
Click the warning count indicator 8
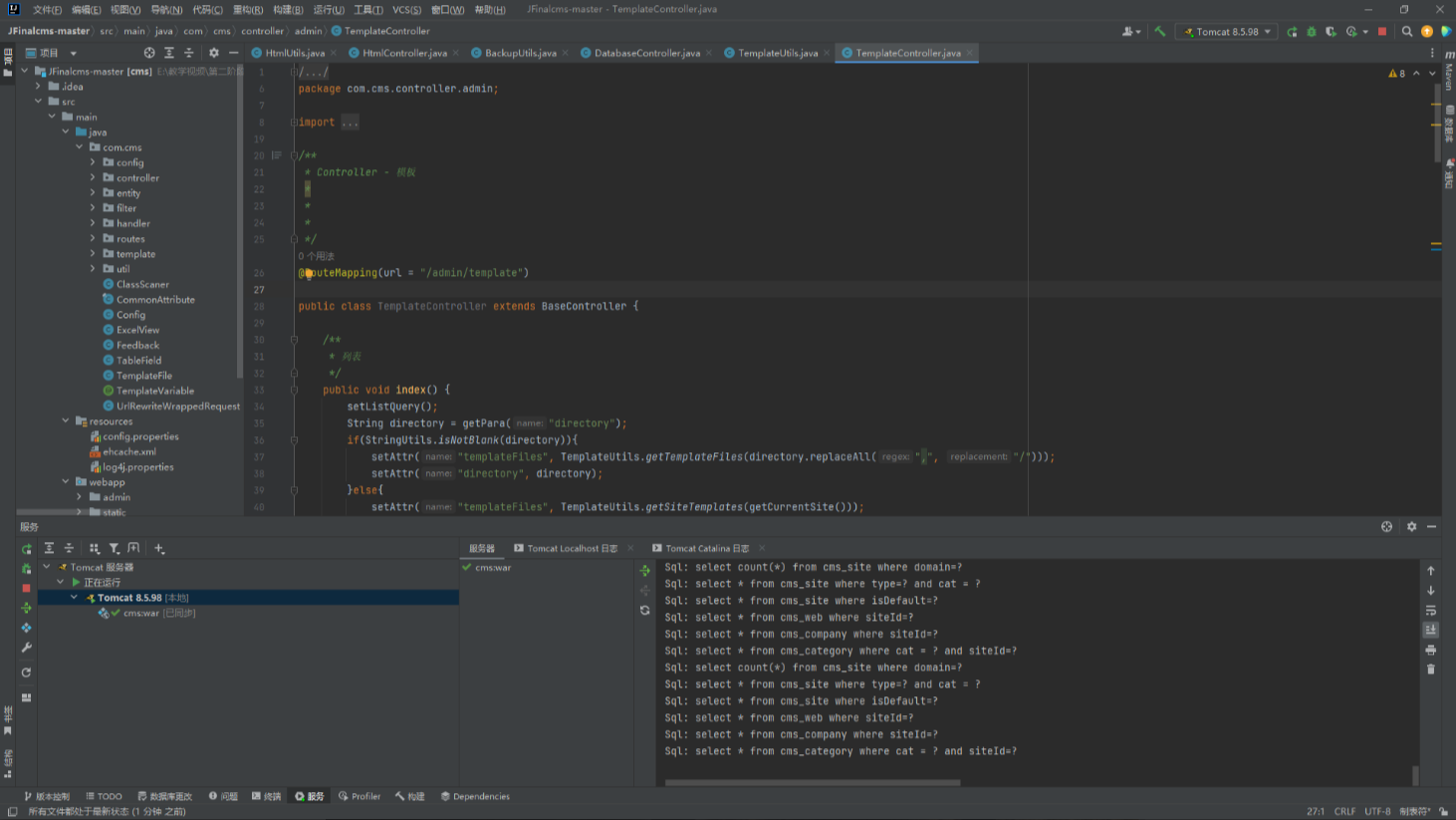1396,73
